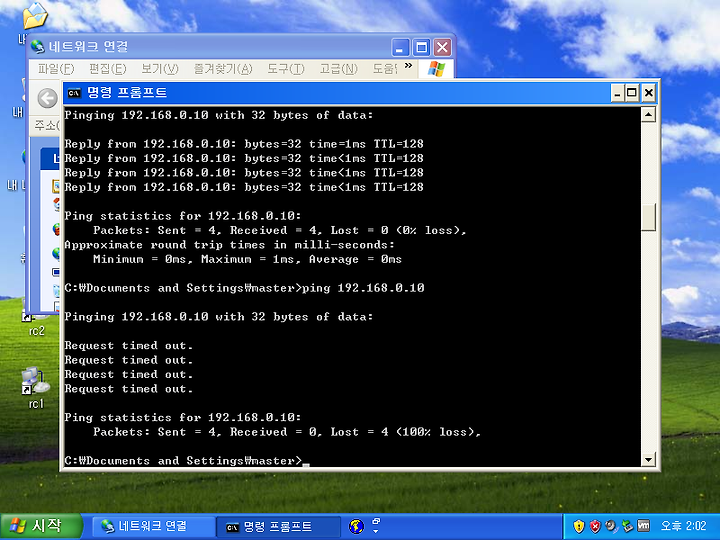Click the 'time=1ms TTL=128' reply line
This screenshot has width=720, height=540.
pyautogui.click(x=244, y=144)
